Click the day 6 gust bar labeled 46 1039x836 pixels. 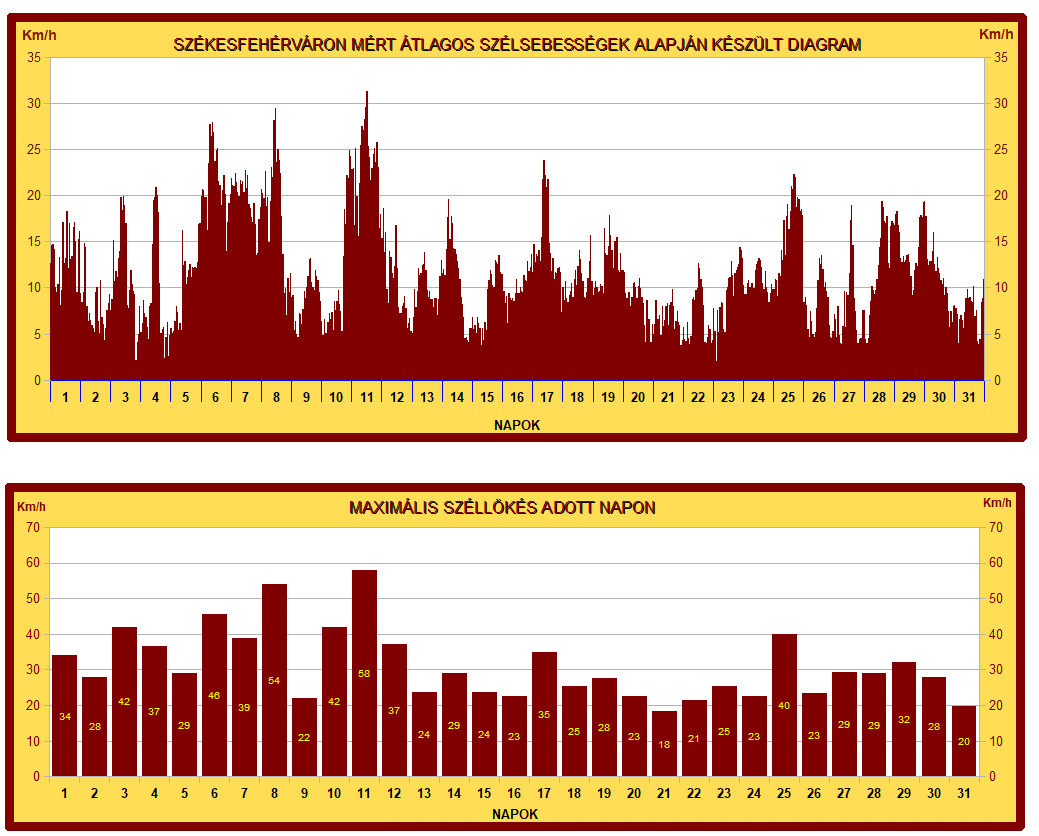(x=214, y=695)
